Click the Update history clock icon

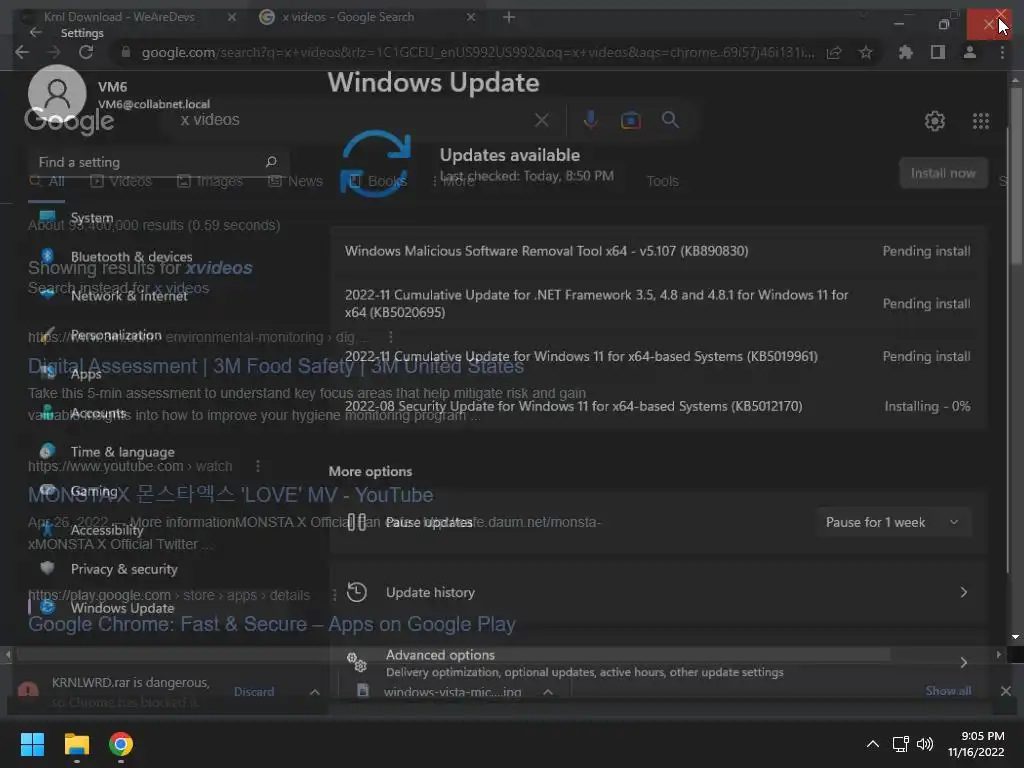357,592
